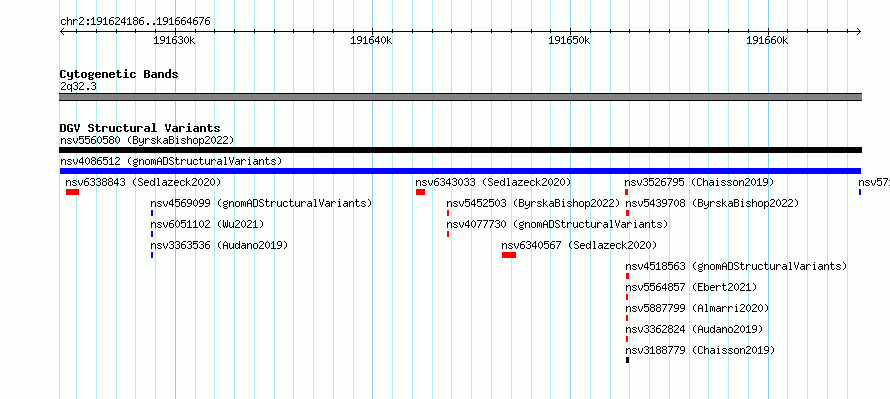
Task: Click the 191630k ruler tick label
Action: point(174,40)
